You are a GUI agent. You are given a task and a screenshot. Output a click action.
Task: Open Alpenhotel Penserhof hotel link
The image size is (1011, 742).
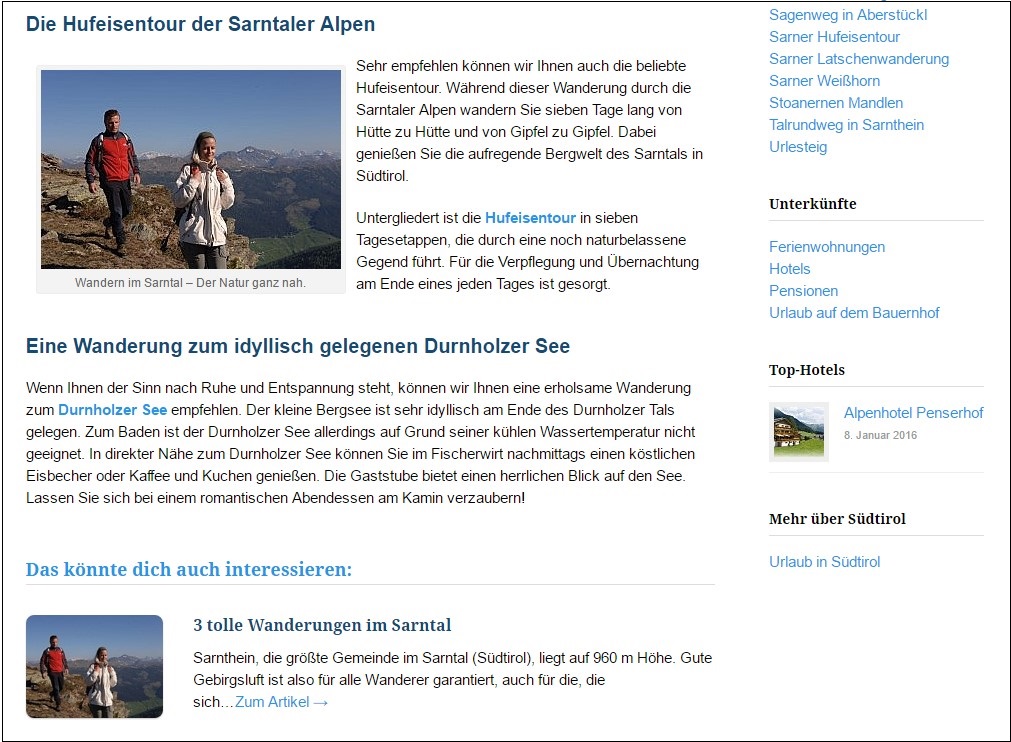(x=913, y=413)
